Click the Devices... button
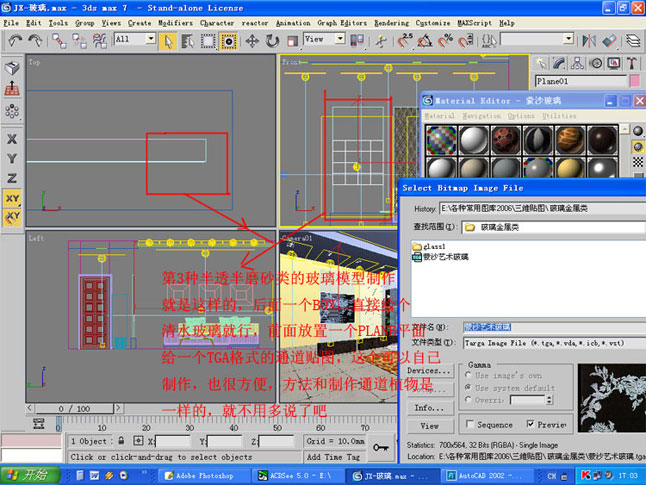Screen dimensions: 646x485 coord(429,370)
